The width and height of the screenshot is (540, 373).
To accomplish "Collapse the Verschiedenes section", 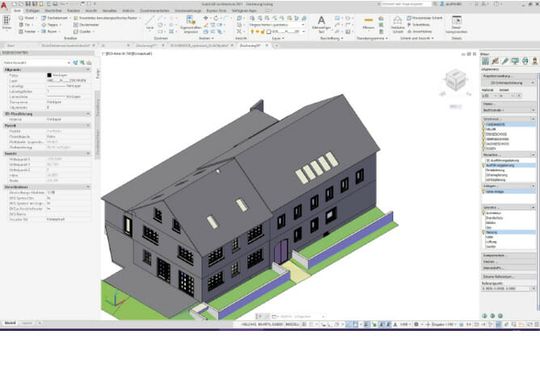I will coord(88,187).
